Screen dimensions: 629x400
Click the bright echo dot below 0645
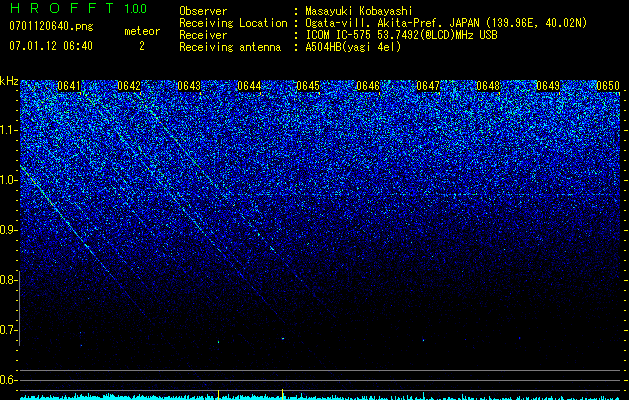click(283, 339)
